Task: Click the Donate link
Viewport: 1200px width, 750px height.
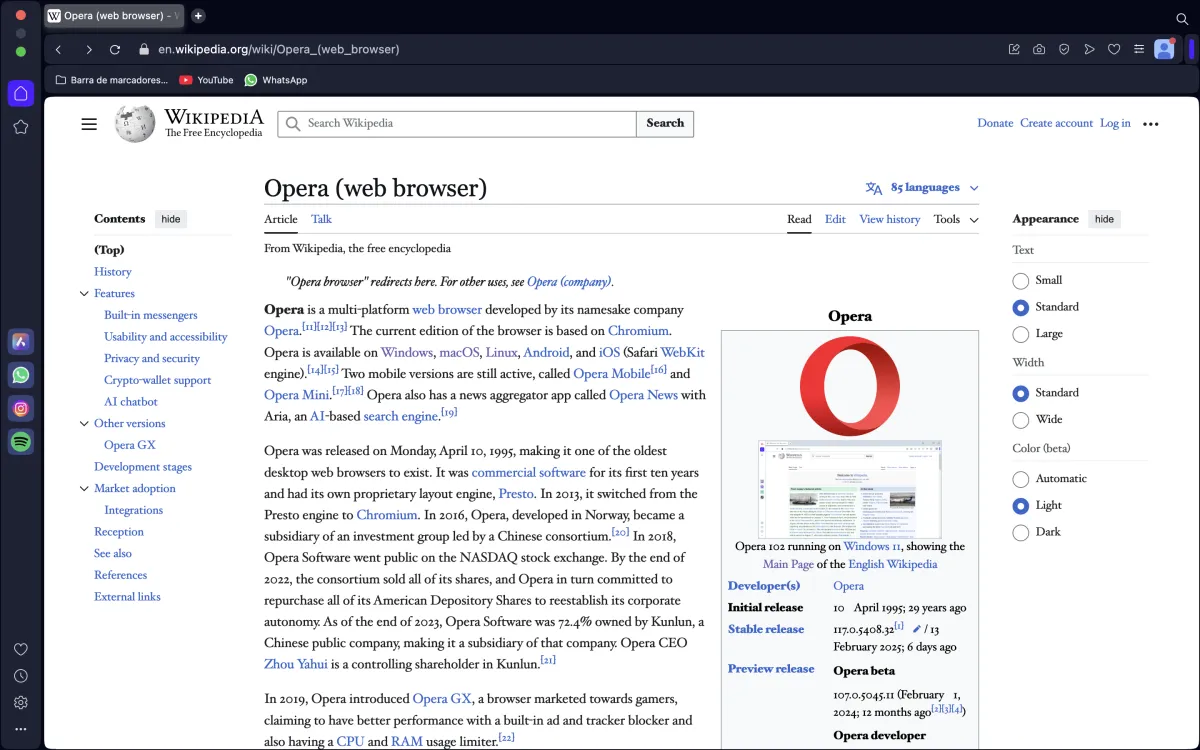Action: (x=995, y=122)
